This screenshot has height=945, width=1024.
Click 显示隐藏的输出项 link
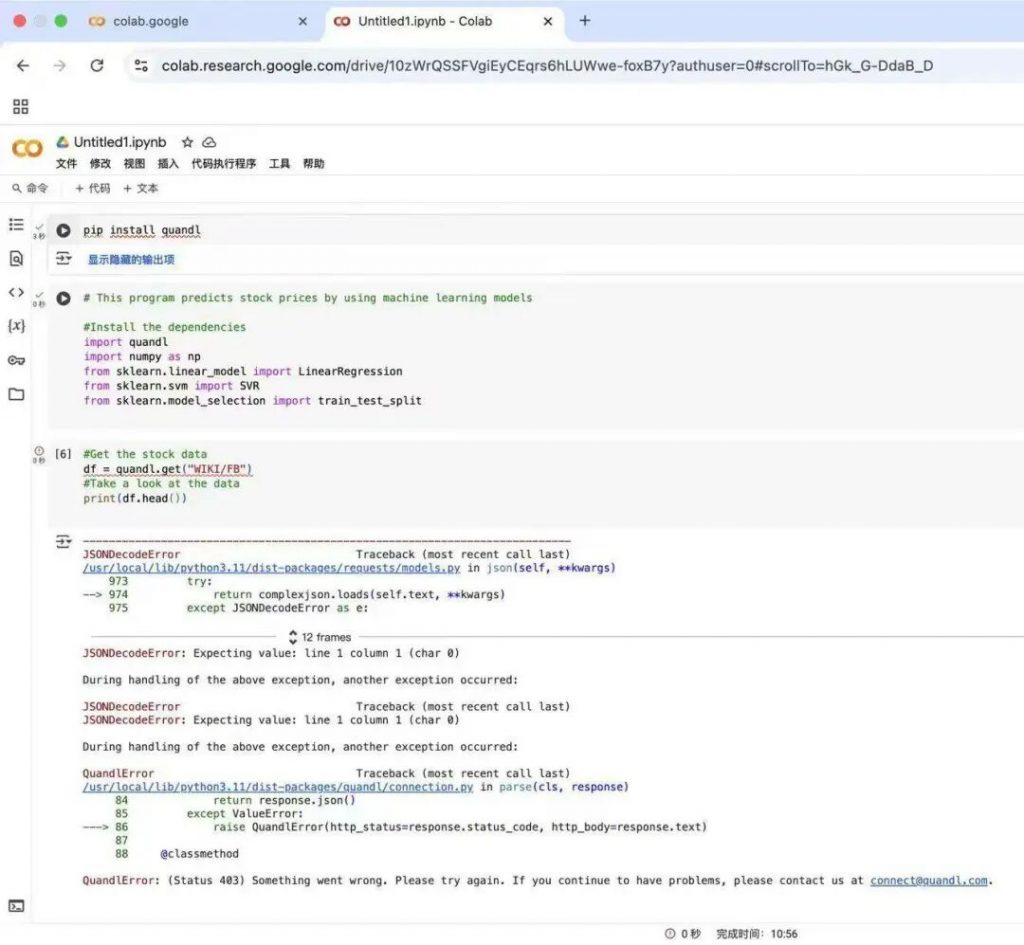pos(131,259)
